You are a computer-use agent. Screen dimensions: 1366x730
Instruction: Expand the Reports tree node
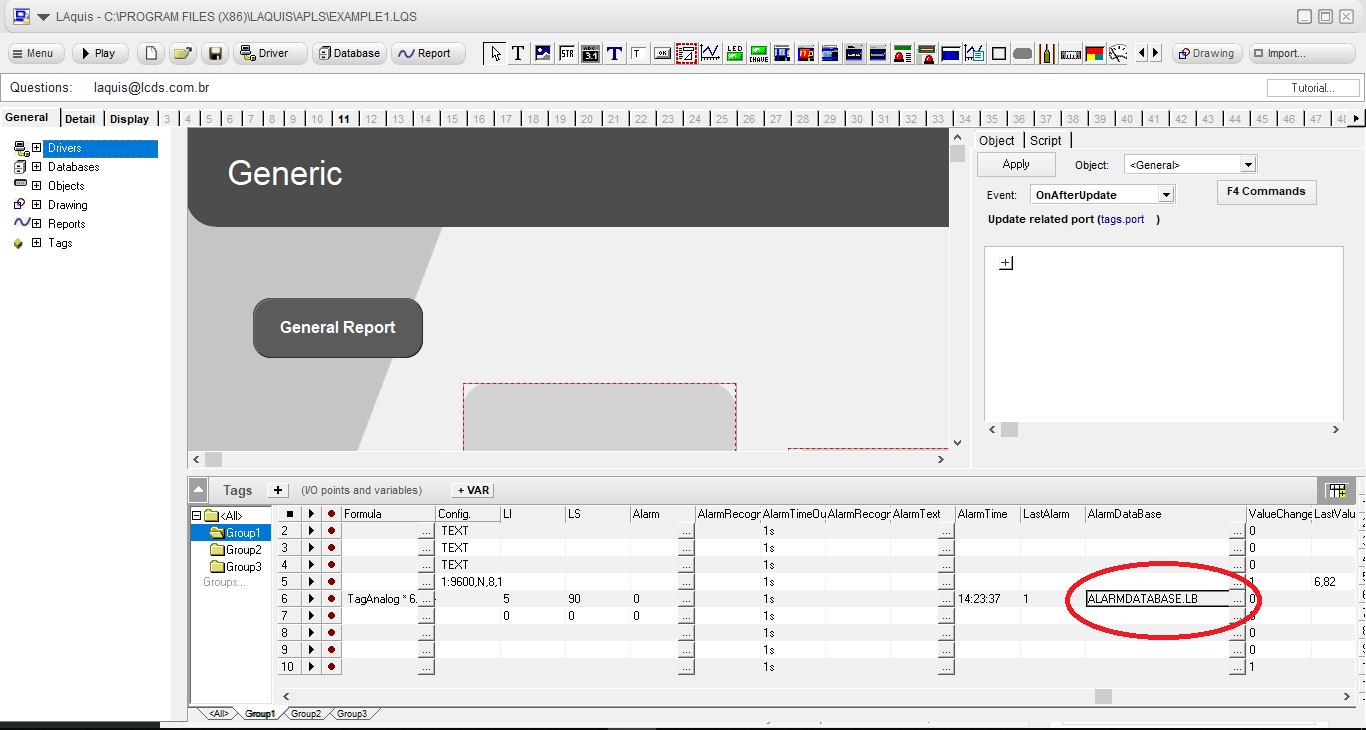[36, 224]
